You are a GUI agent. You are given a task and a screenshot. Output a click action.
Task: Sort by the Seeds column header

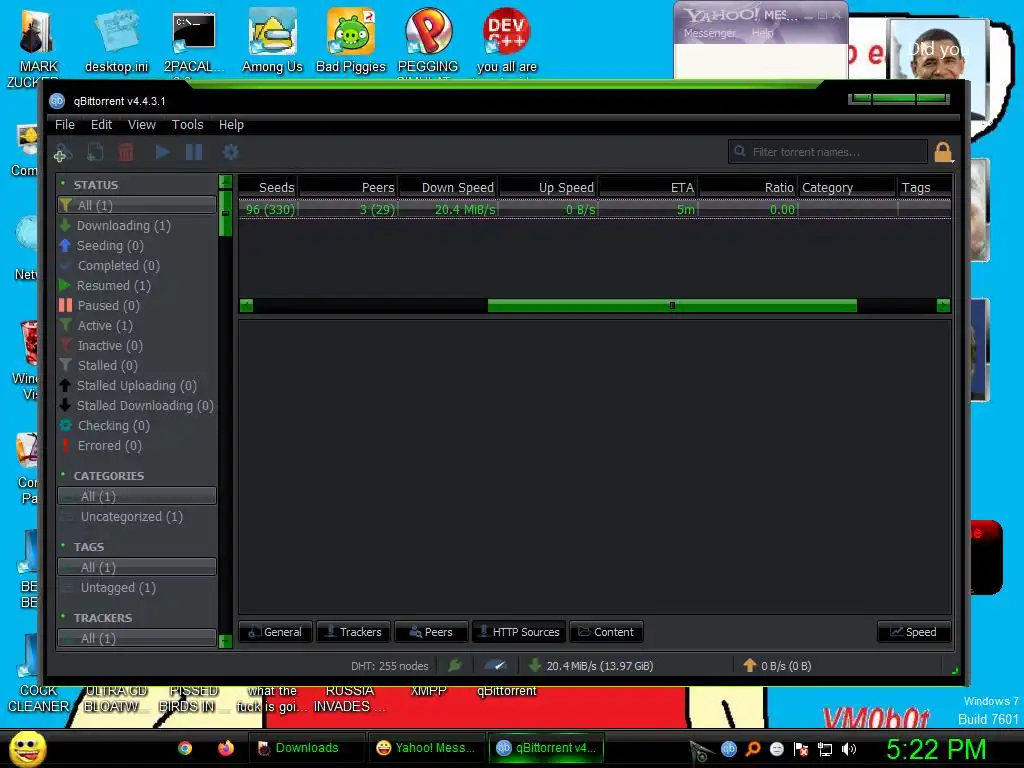[268, 187]
